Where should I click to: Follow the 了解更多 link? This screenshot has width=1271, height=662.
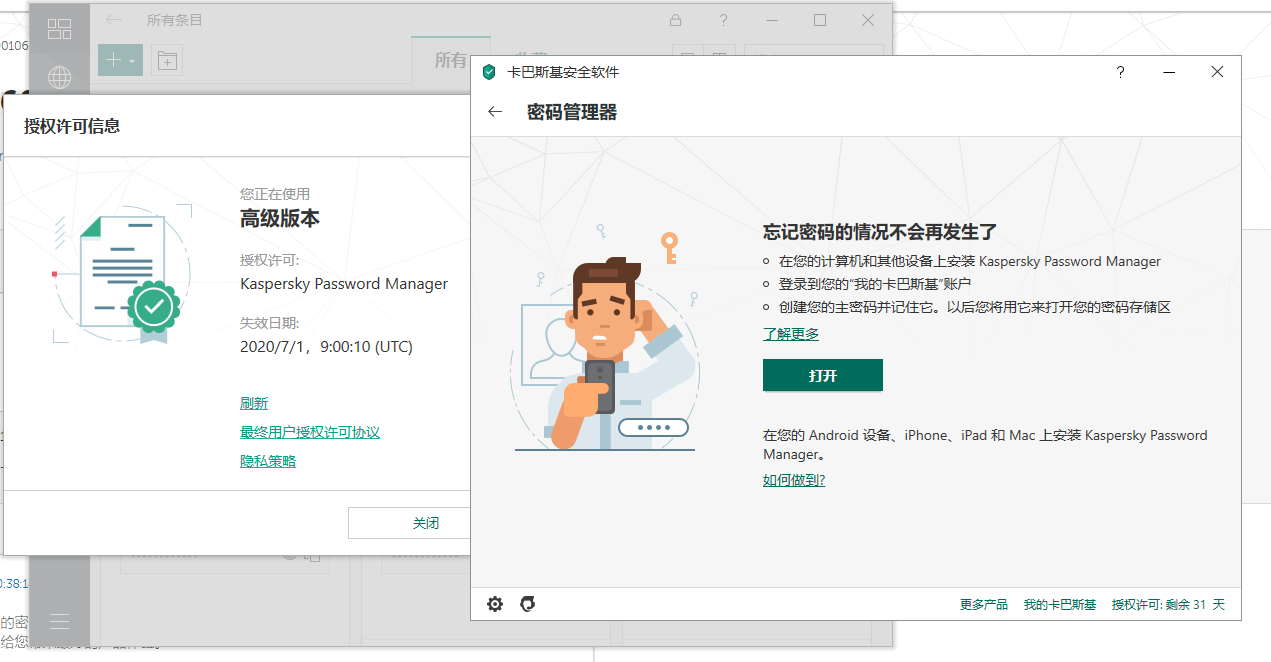pos(791,334)
